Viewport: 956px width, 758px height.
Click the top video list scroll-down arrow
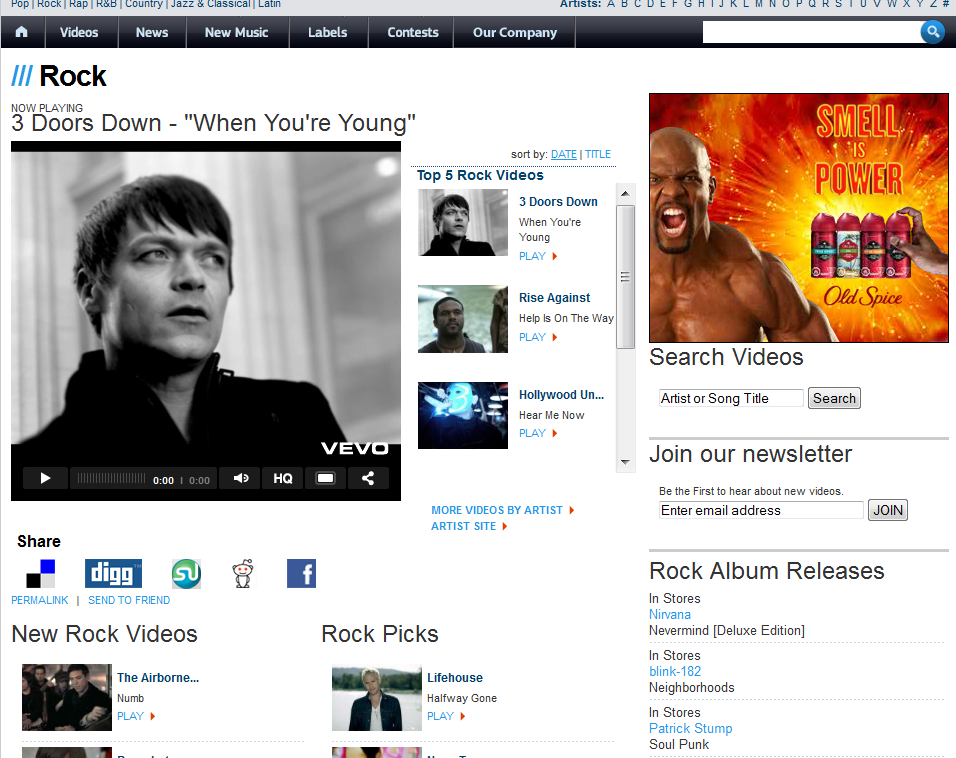625,462
